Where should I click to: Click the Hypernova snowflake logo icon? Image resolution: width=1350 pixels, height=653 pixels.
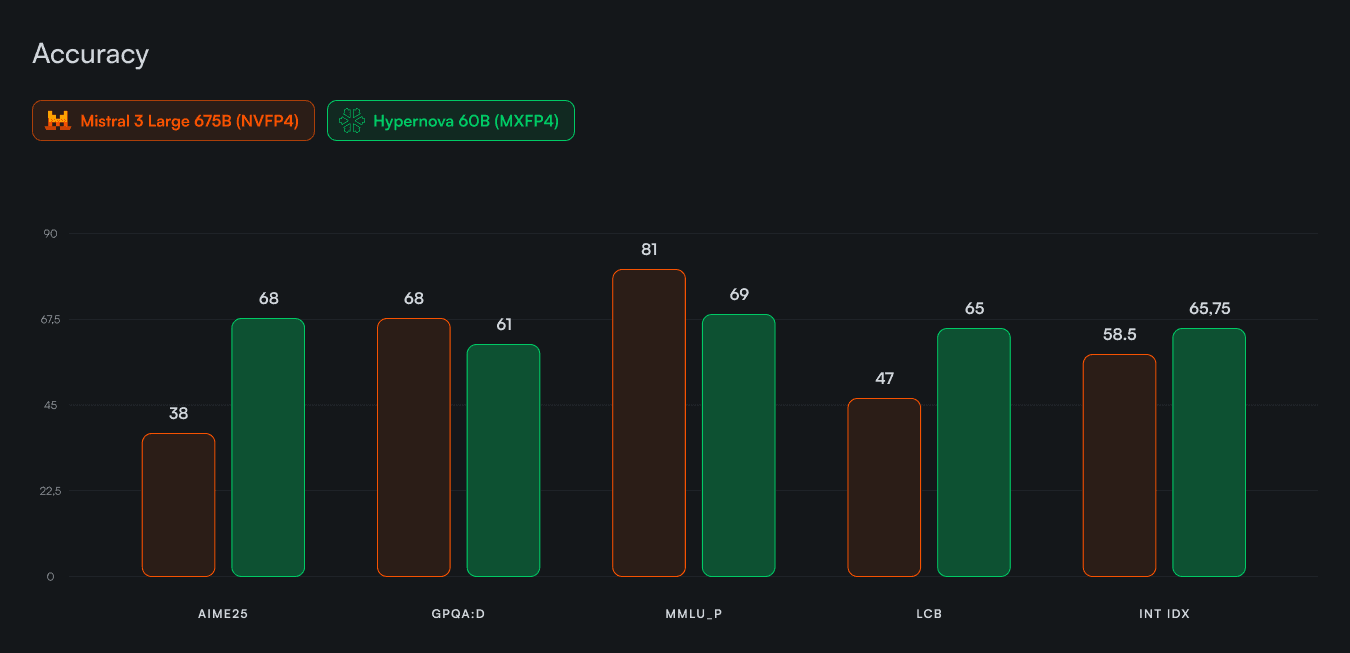pyautogui.click(x=352, y=121)
